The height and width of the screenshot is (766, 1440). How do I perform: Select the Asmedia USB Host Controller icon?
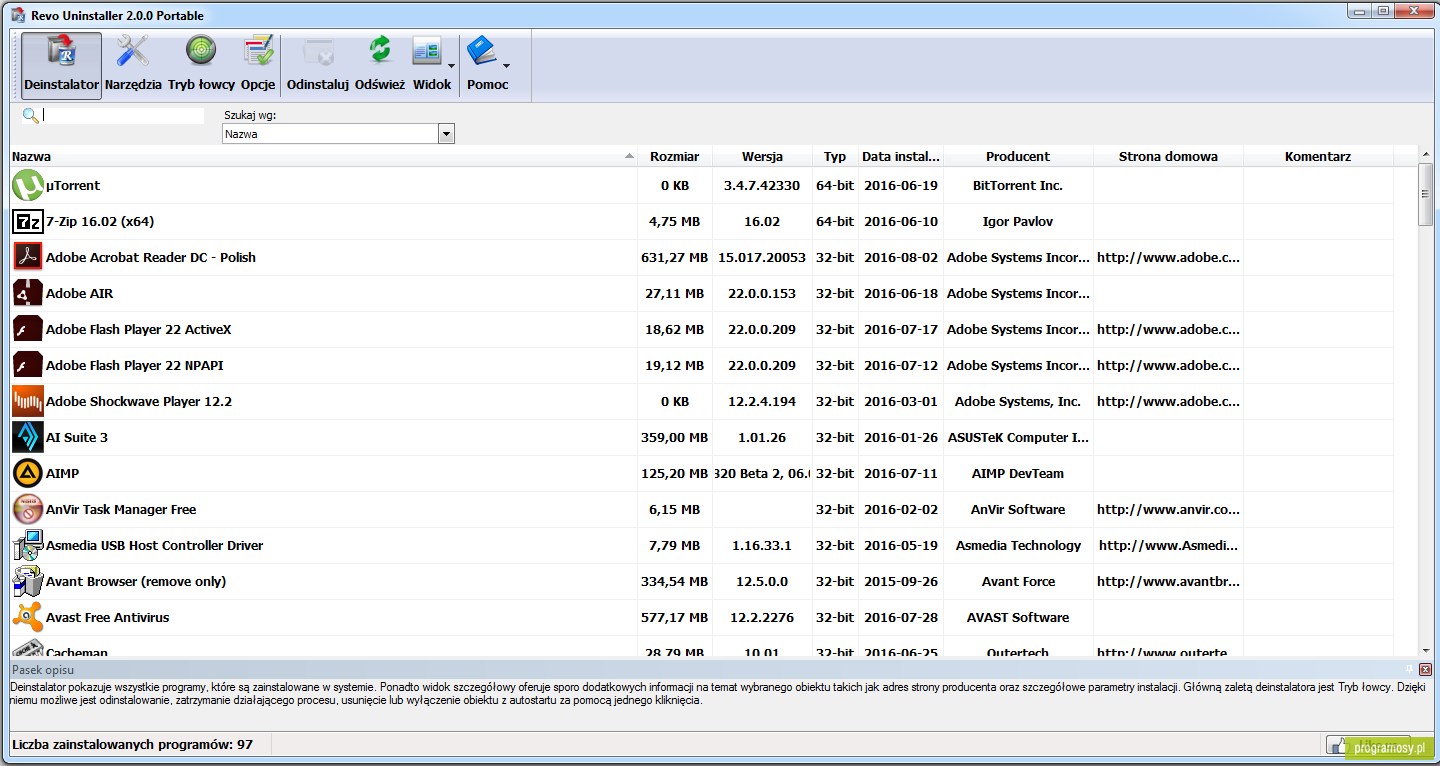coord(28,545)
